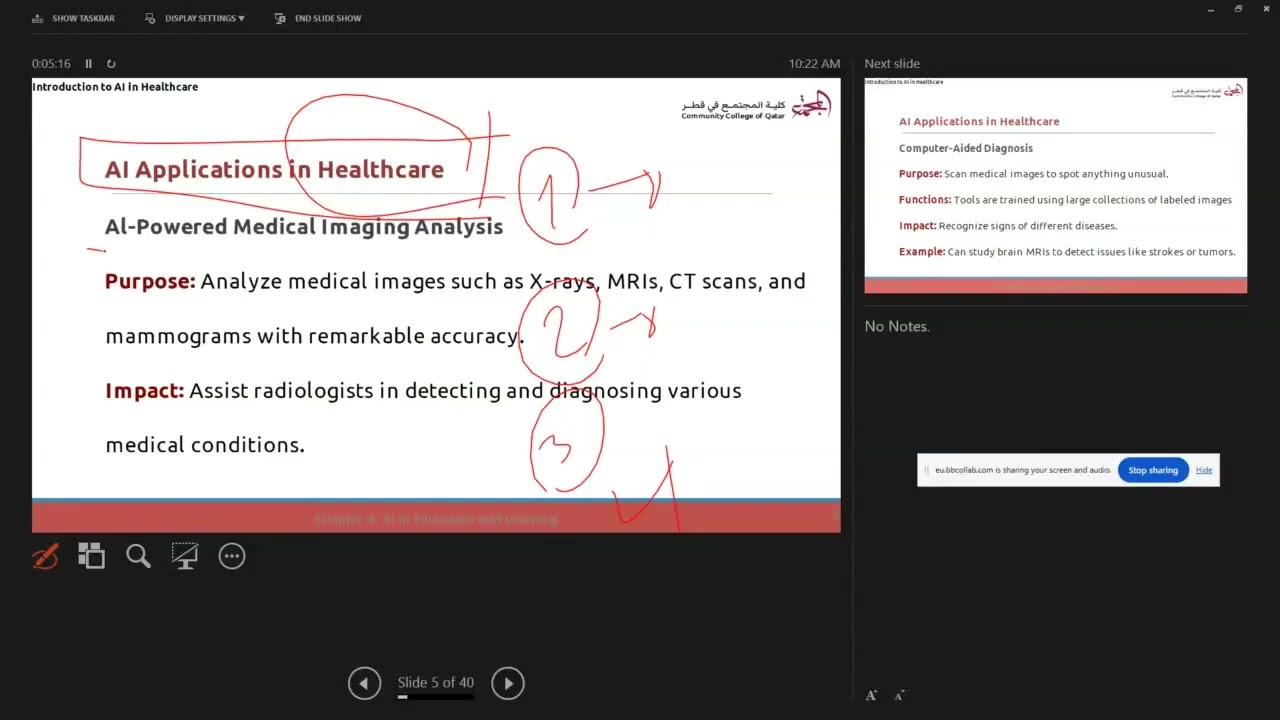Open the Display Settings dropdown
Image resolution: width=1280 pixels, height=720 pixels.
coord(195,18)
